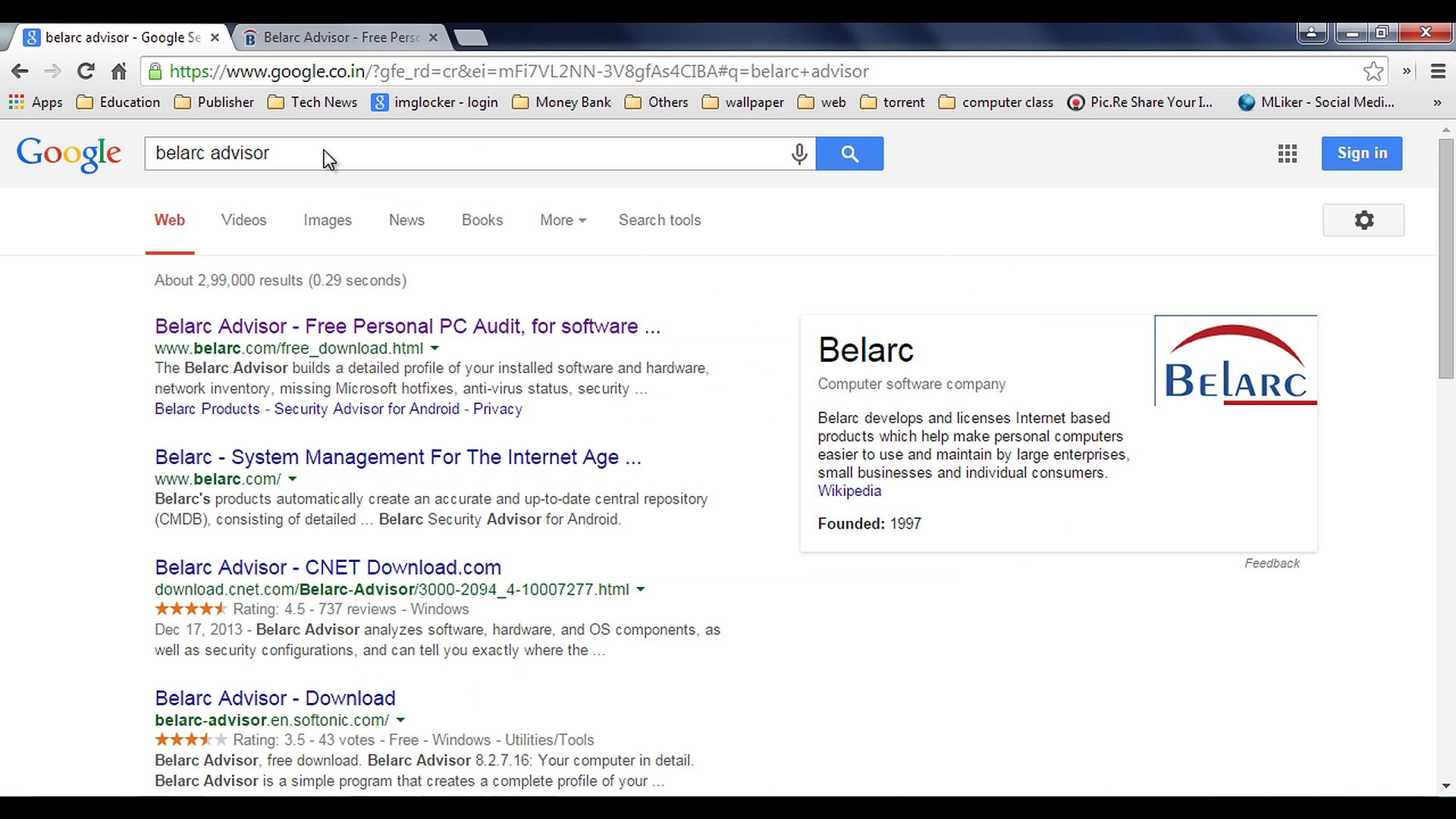Image resolution: width=1456 pixels, height=819 pixels.
Task: Click the Sign in button
Action: (x=1361, y=154)
